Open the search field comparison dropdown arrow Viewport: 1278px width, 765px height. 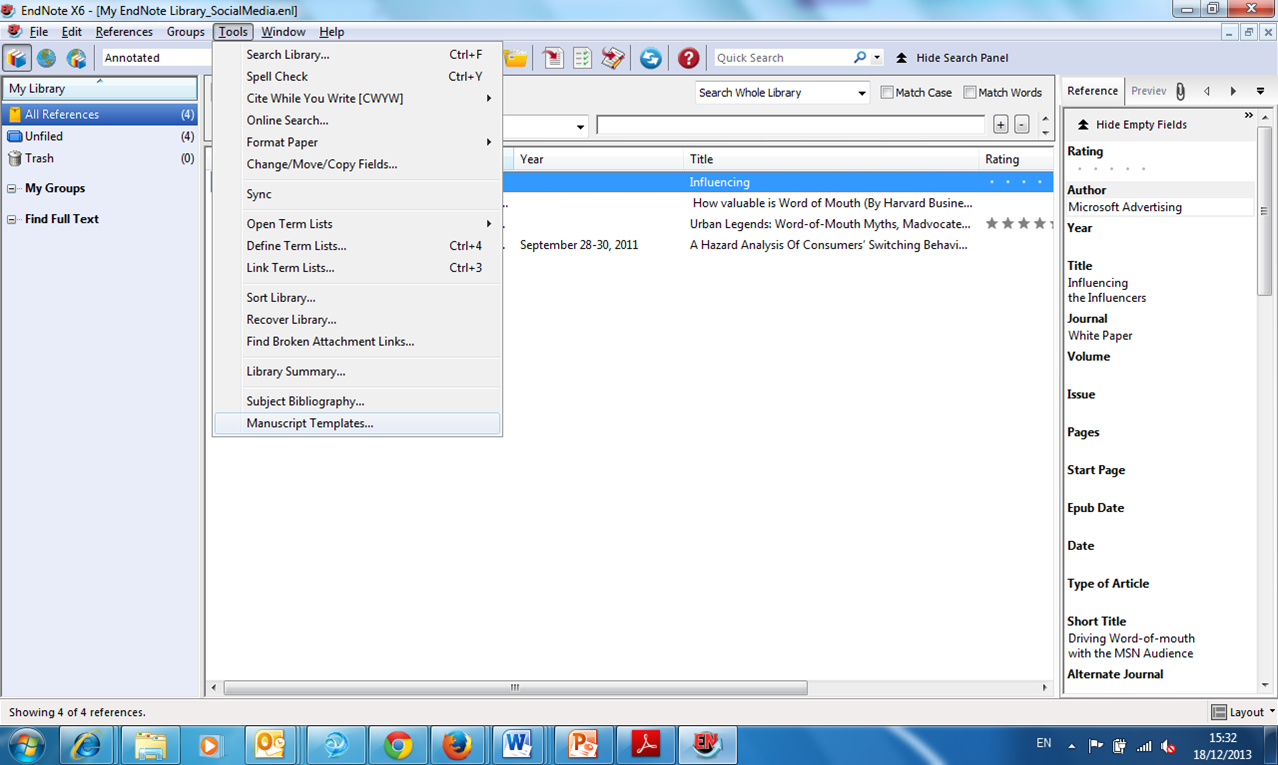(x=581, y=127)
